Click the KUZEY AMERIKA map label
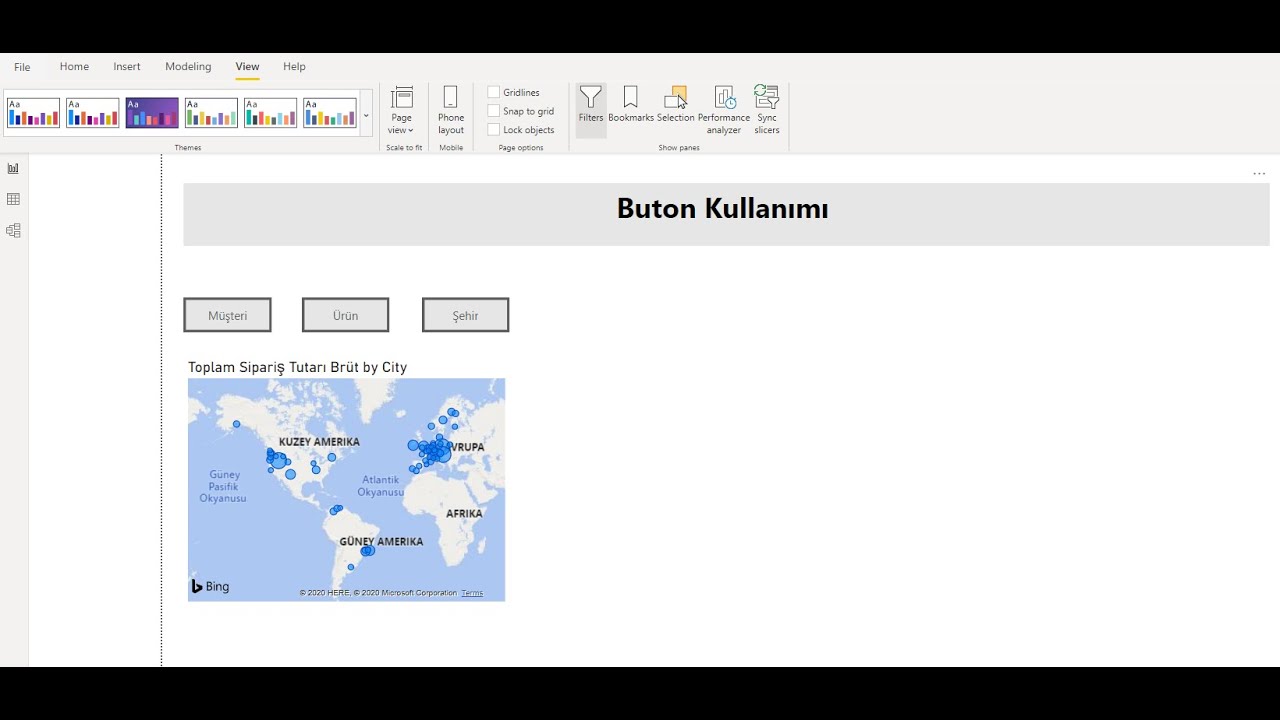This screenshot has height=720, width=1280. [319, 442]
